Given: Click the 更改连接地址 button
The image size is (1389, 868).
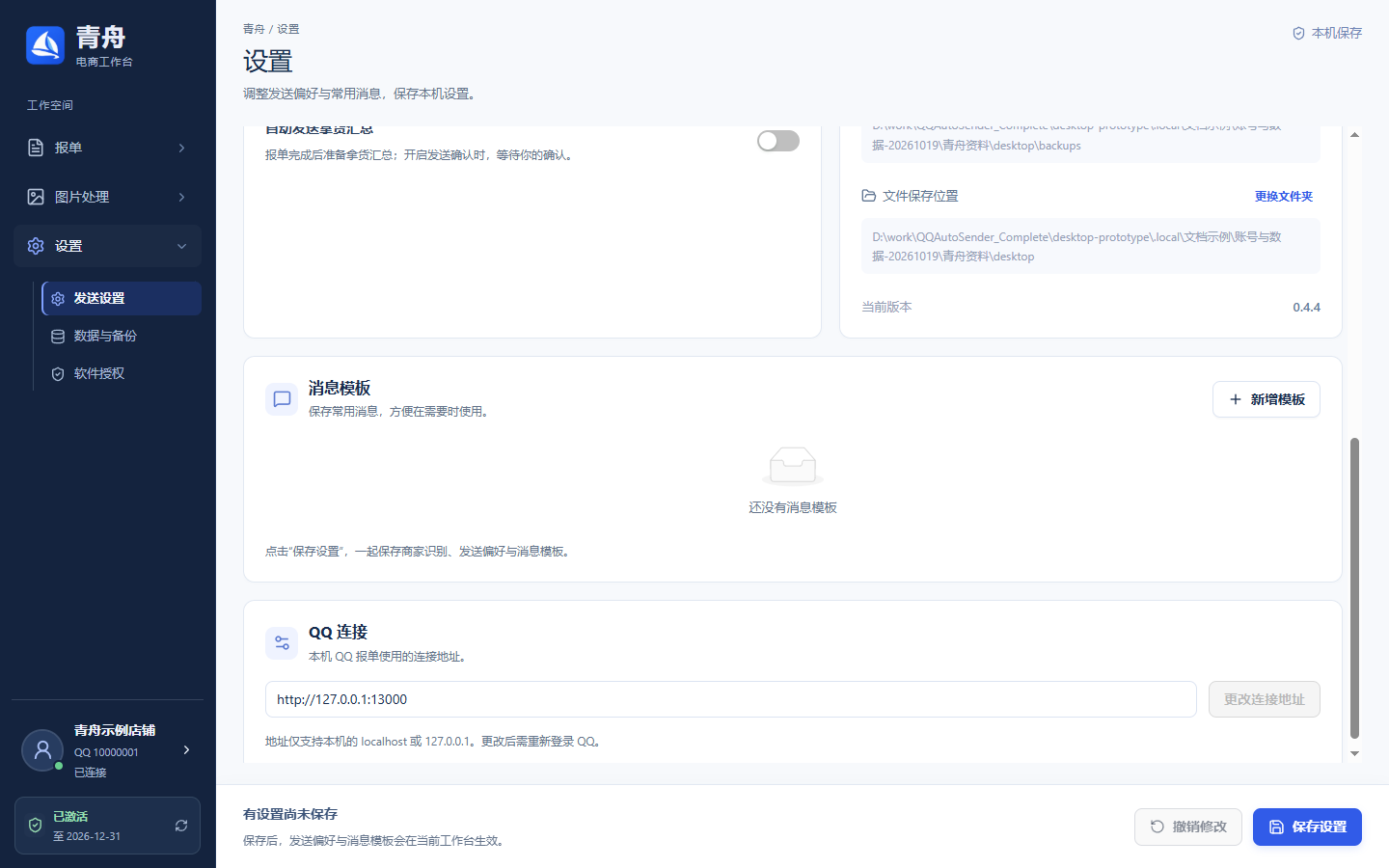Looking at the screenshot, I should pos(1265,699).
